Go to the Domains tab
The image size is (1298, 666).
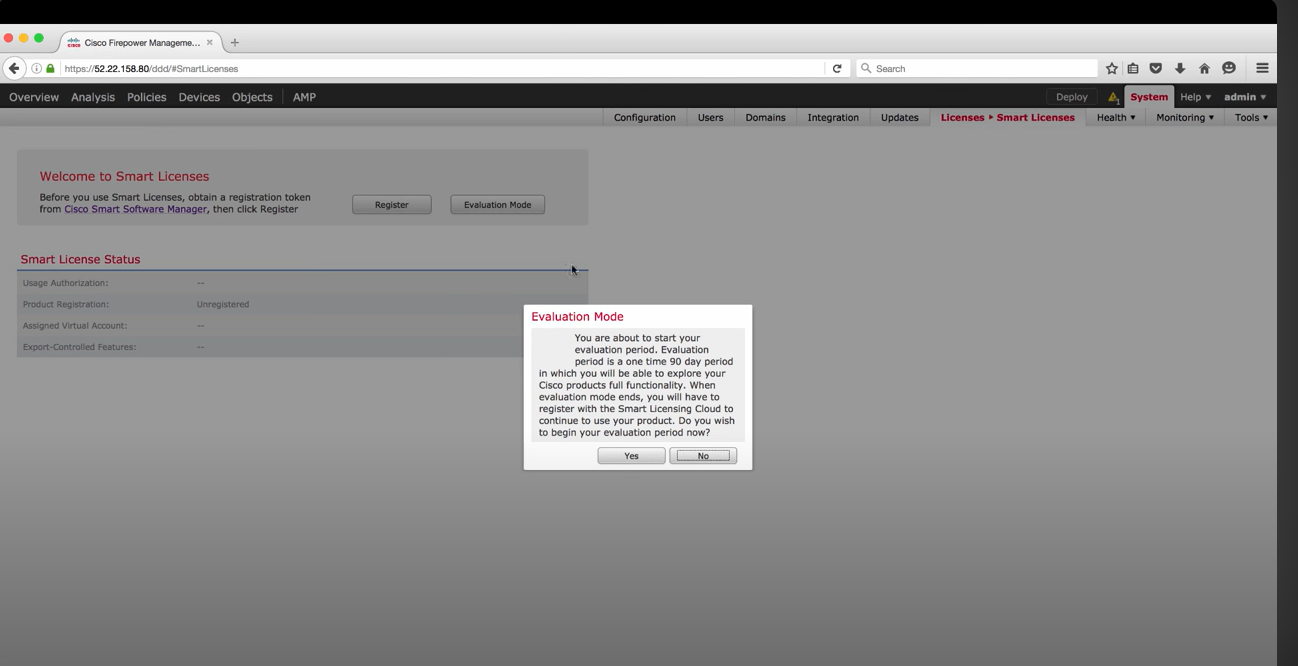(x=765, y=117)
